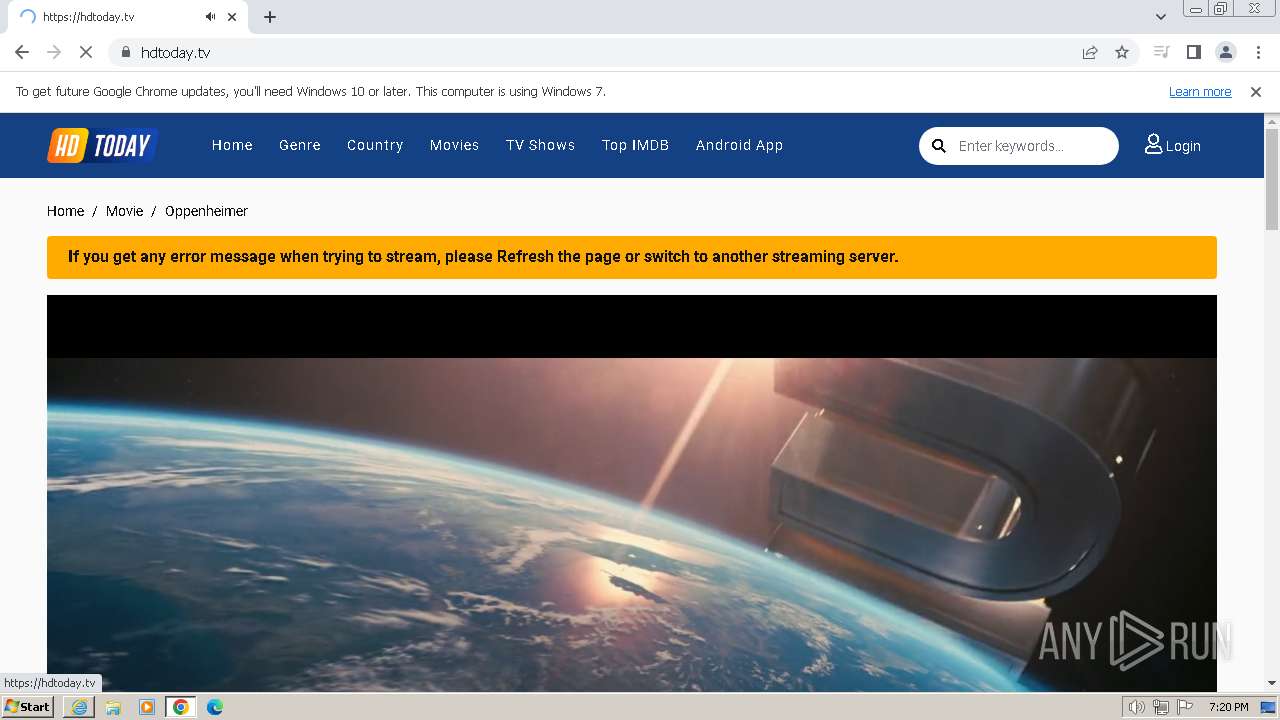Open the Country menu

click(x=375, y=145)
